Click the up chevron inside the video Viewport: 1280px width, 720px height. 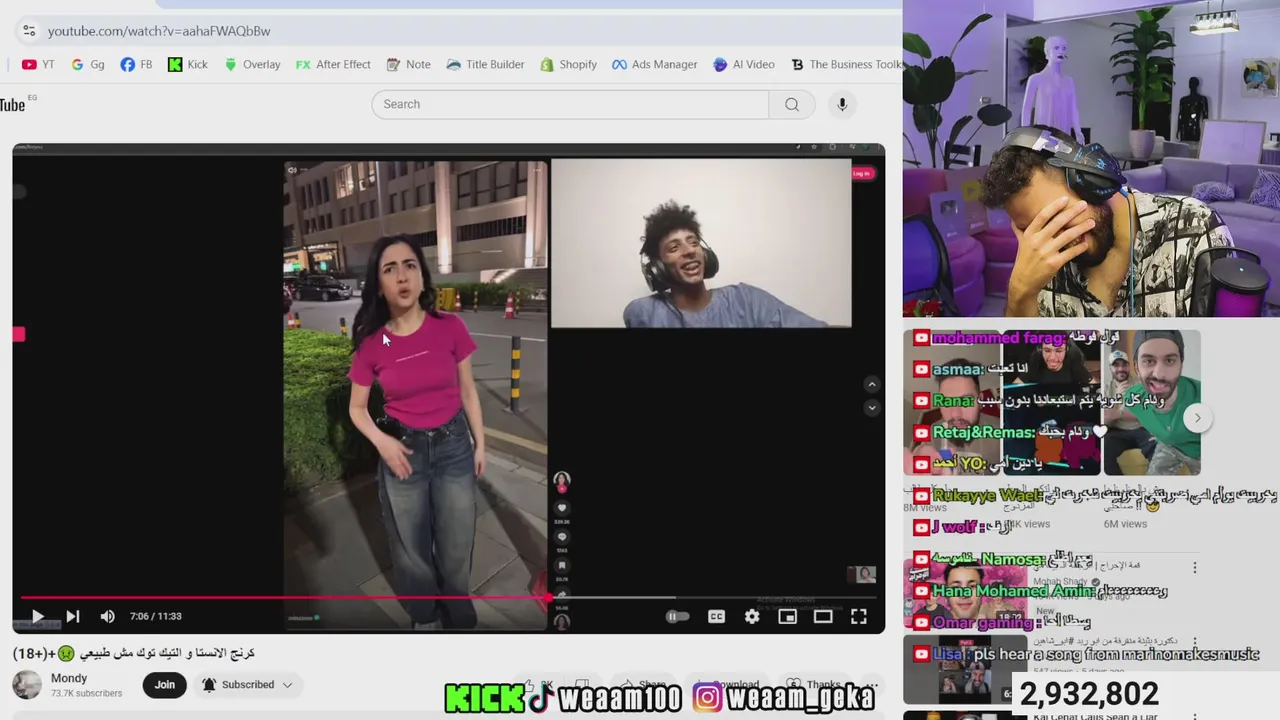pos(872,384)
